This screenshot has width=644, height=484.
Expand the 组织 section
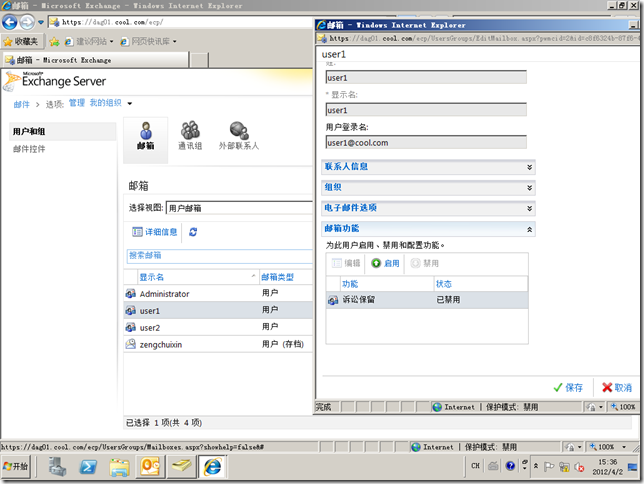coord(428,187)
